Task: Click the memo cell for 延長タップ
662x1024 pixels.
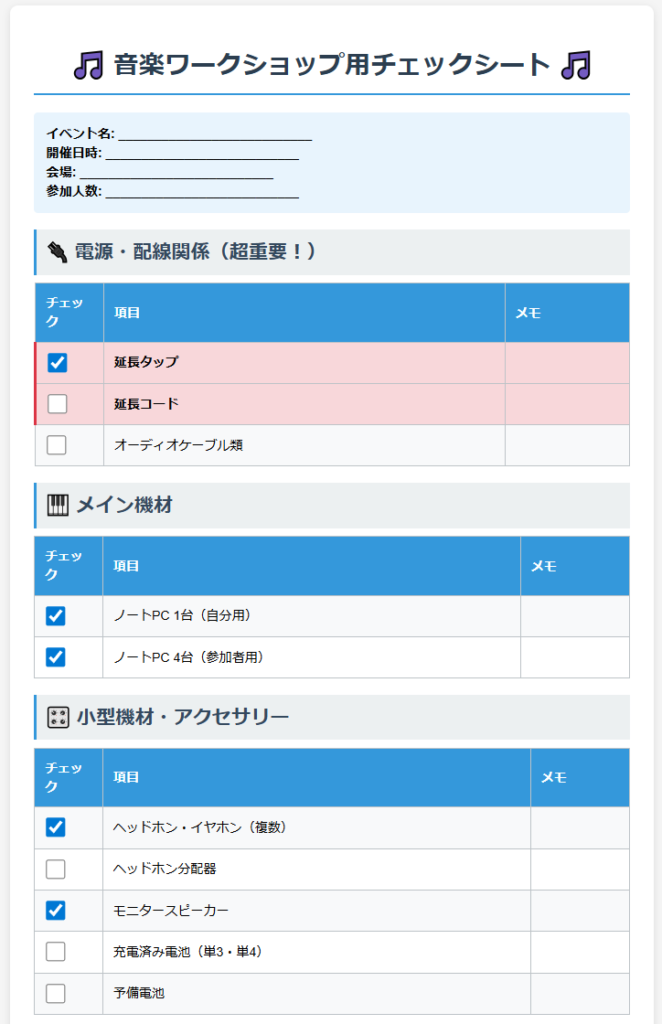Action: tap(567, 362)
